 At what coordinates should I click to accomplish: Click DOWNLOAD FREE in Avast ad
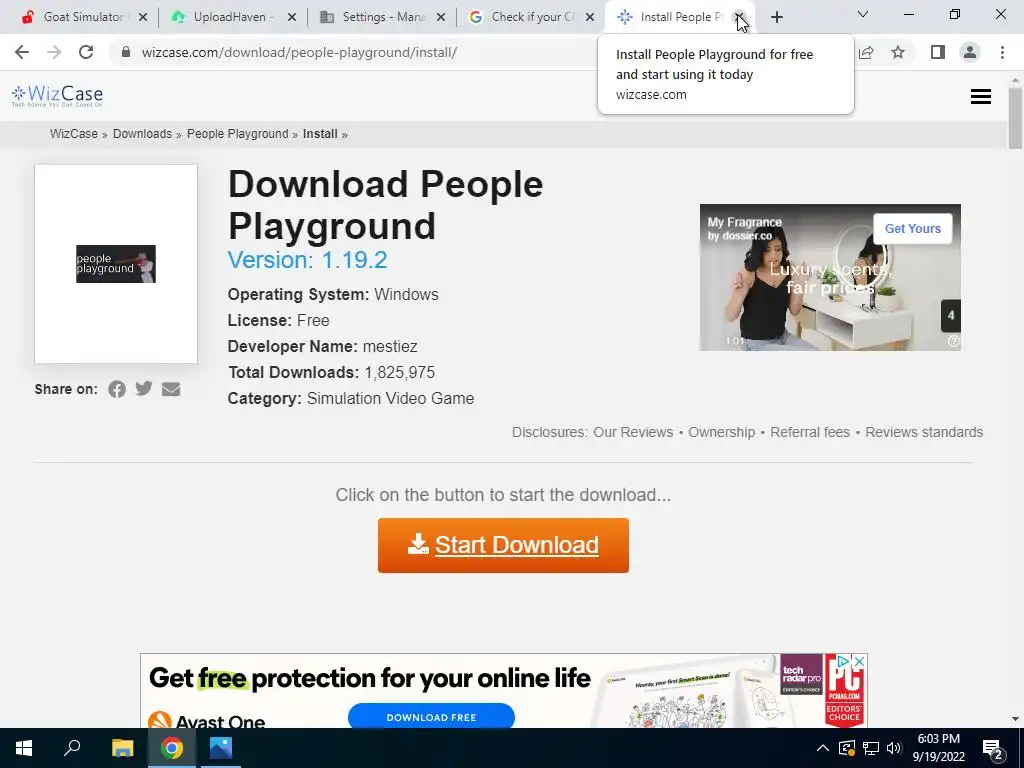tap(431, 717)
